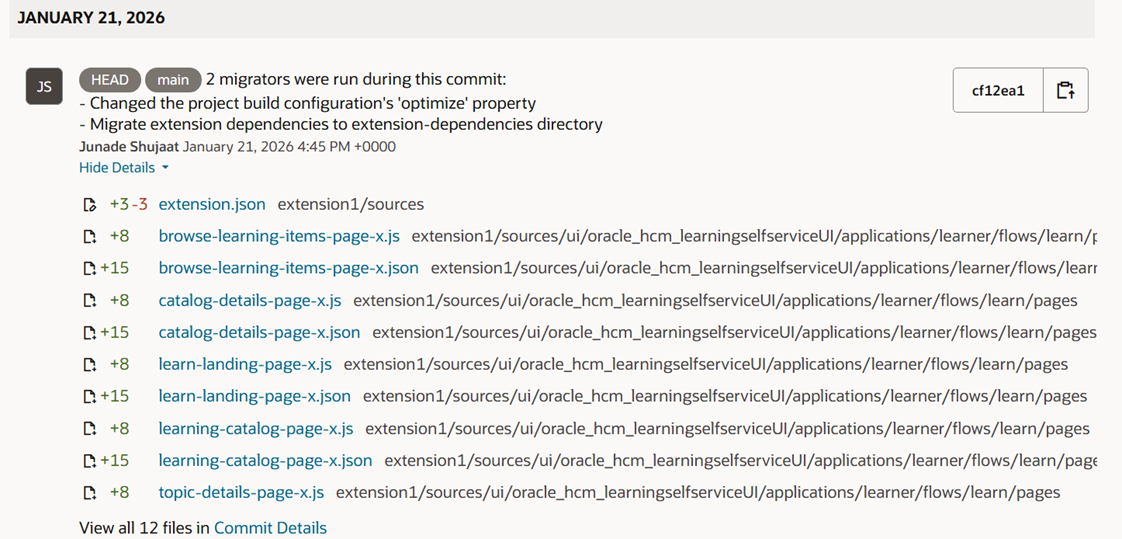The image size is (1122, 539).
Task: Open browse-learning-items-page-x.json file link
Action: [x=288, y=269]
